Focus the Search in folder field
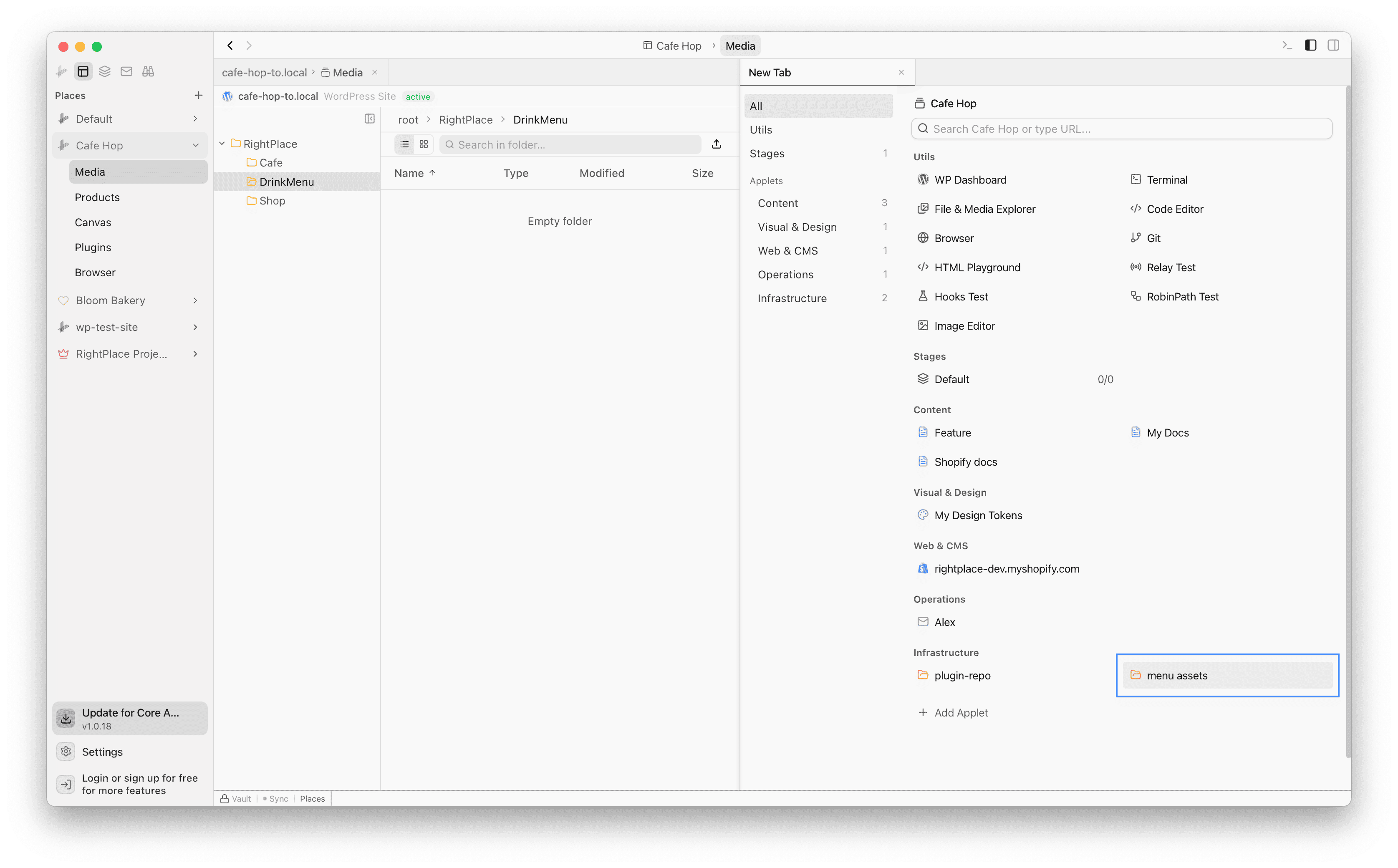The width and height of the screenshot is (1398, 868). coord(570,145)
